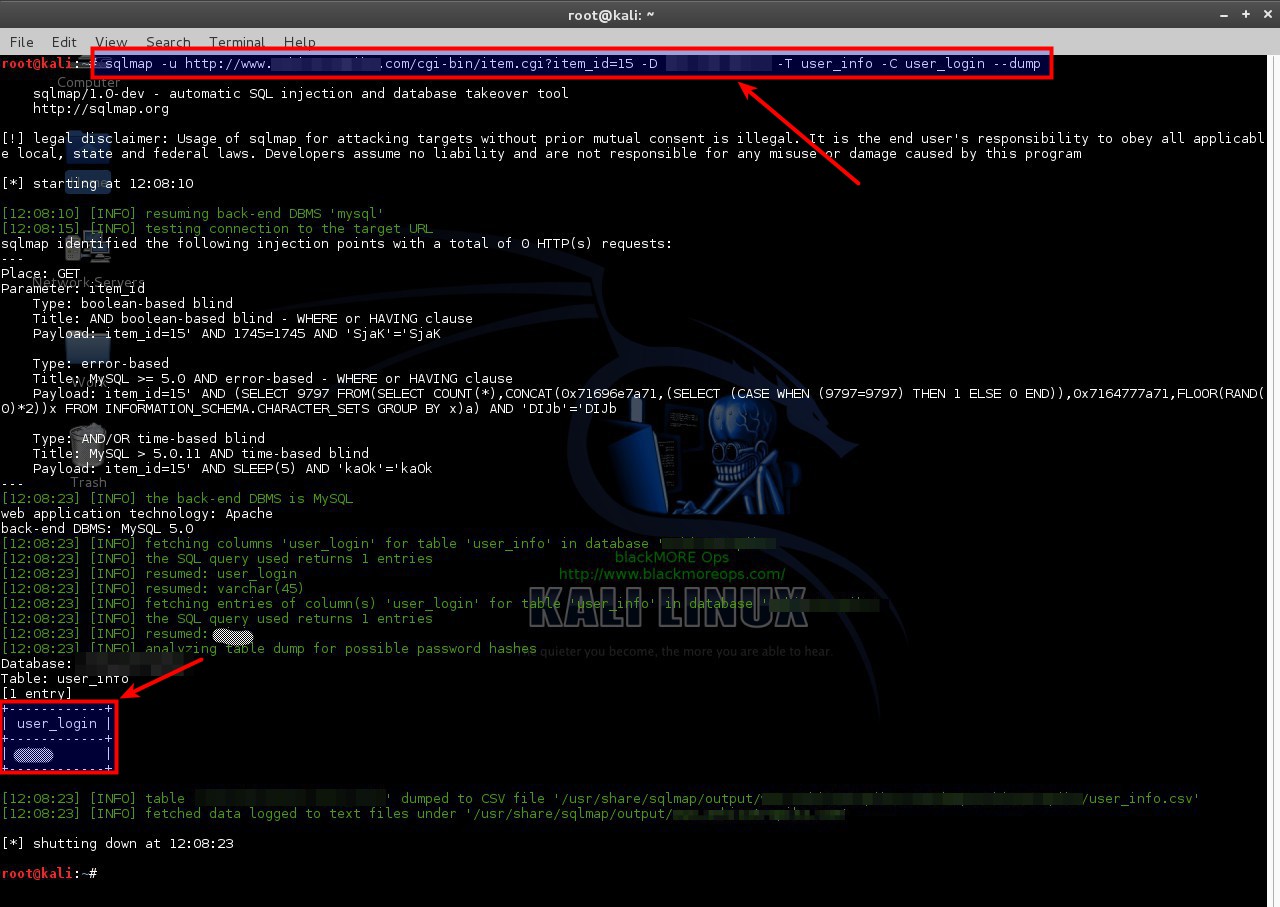Click 'item.cgi?item_id=15' in the target URL
Viewport: 1280px width, 907px height.
[x=557, y=64]
